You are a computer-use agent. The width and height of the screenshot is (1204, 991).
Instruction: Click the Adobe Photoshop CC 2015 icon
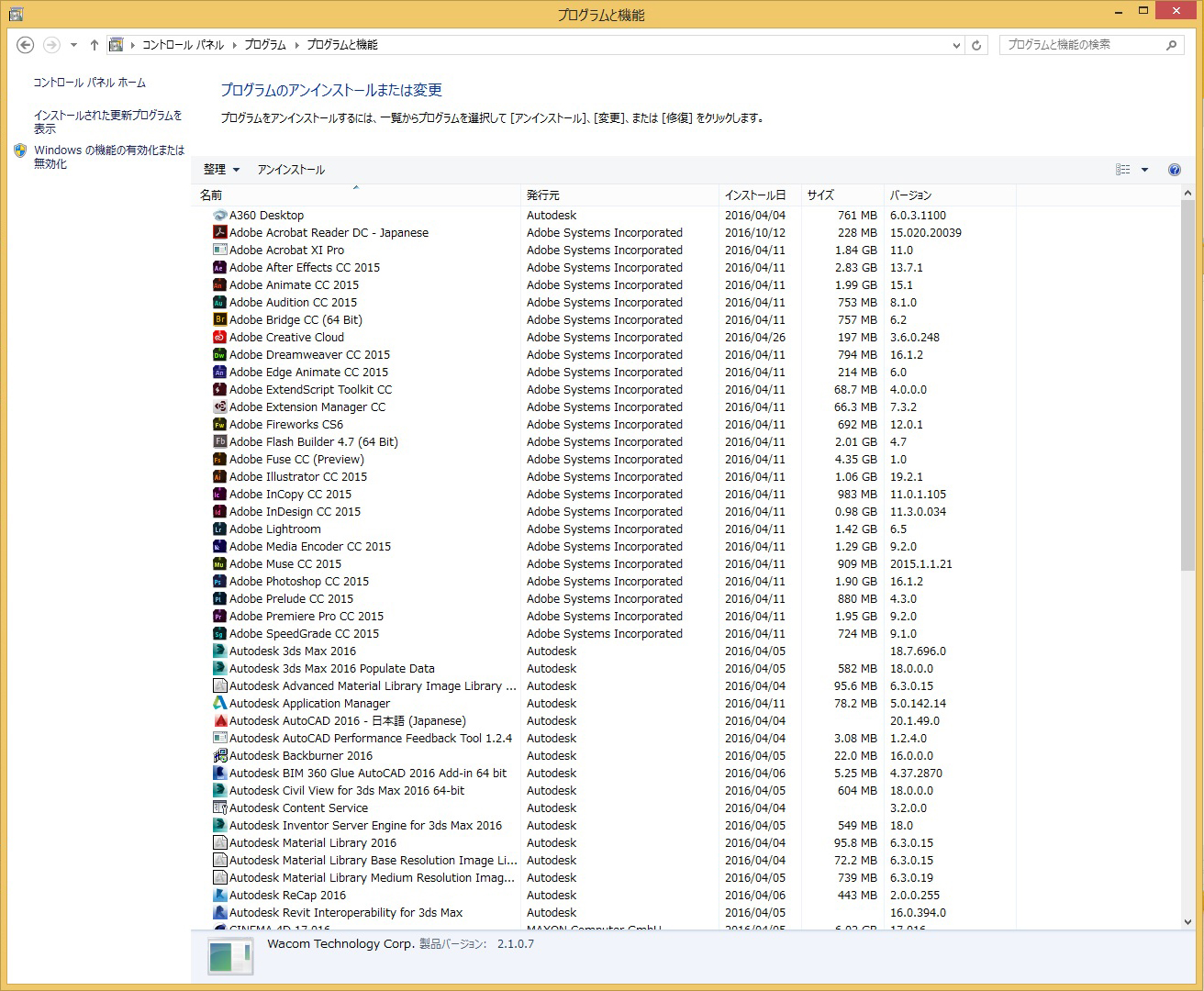[x=219, y=582]
